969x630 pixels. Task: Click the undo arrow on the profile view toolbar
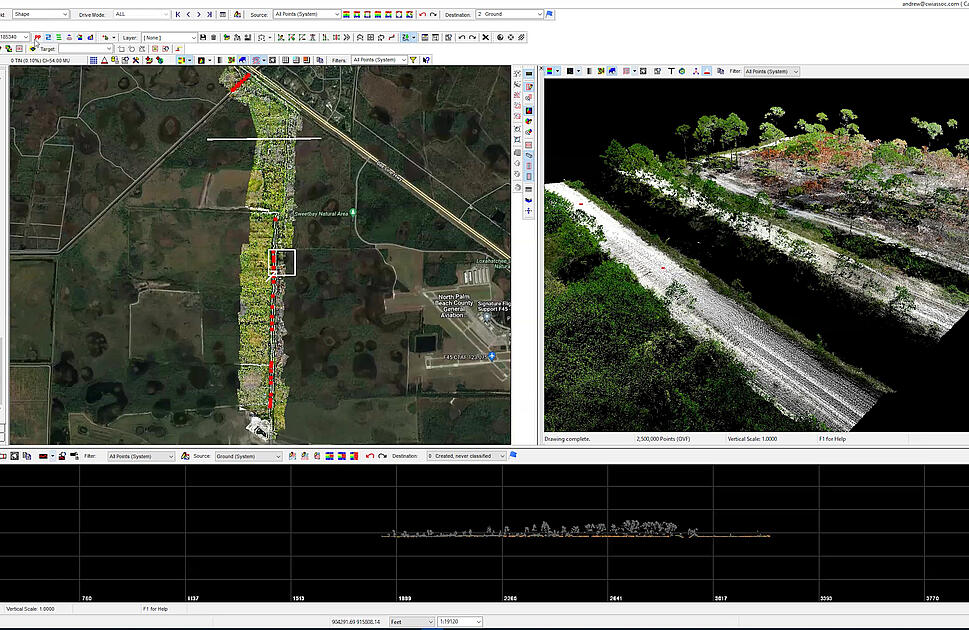(371, 456)
